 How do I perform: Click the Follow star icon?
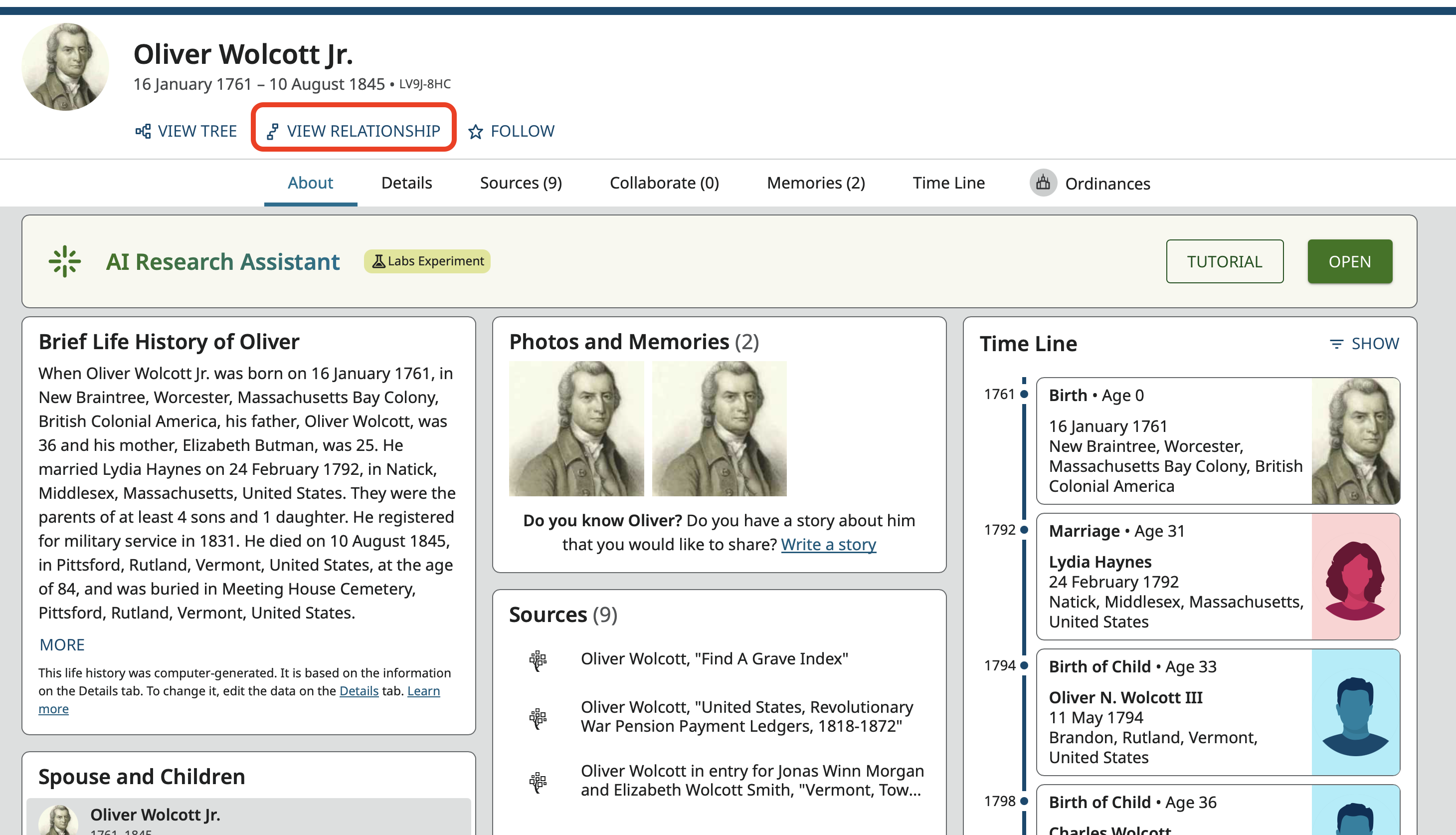[475, 132]
